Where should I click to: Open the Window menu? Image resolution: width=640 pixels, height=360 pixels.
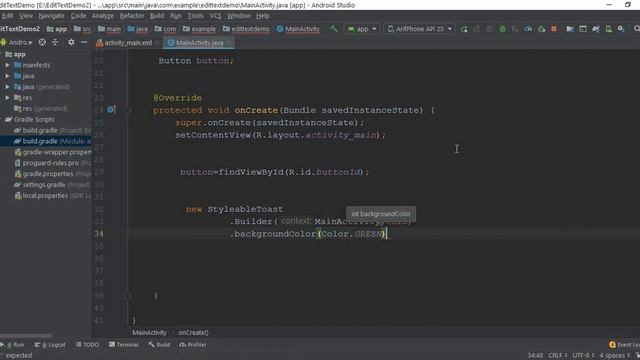[238, 16]
